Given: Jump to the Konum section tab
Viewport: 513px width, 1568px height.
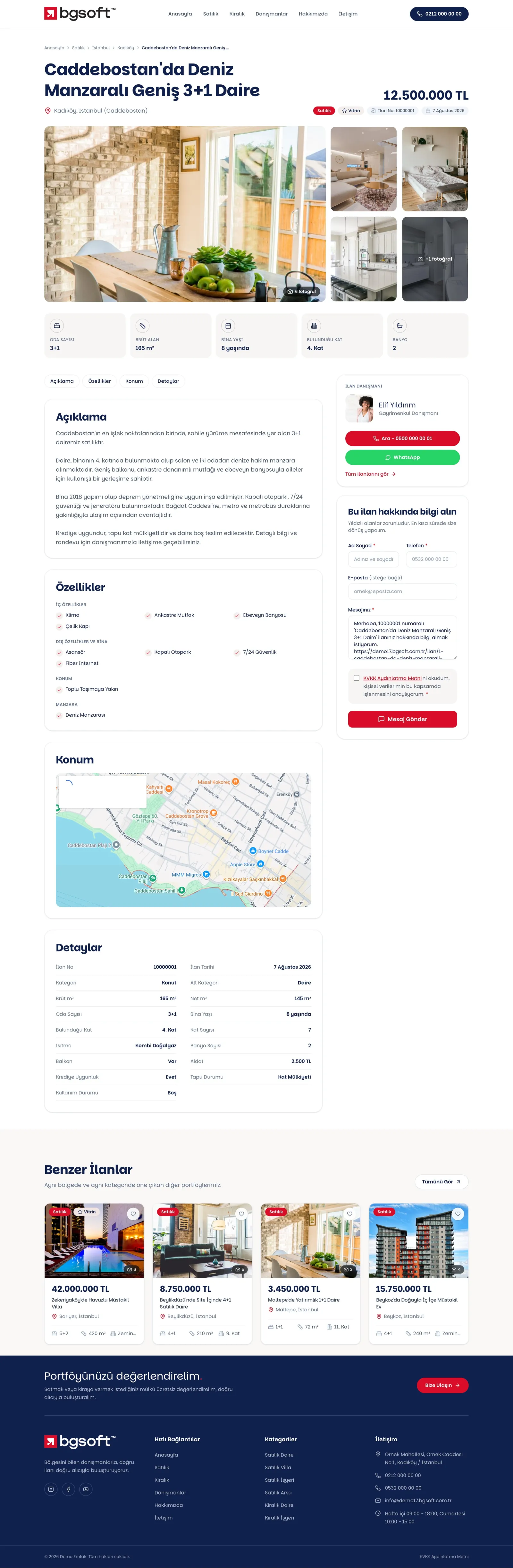Looking at the screenshot, I should click(134, 381).
